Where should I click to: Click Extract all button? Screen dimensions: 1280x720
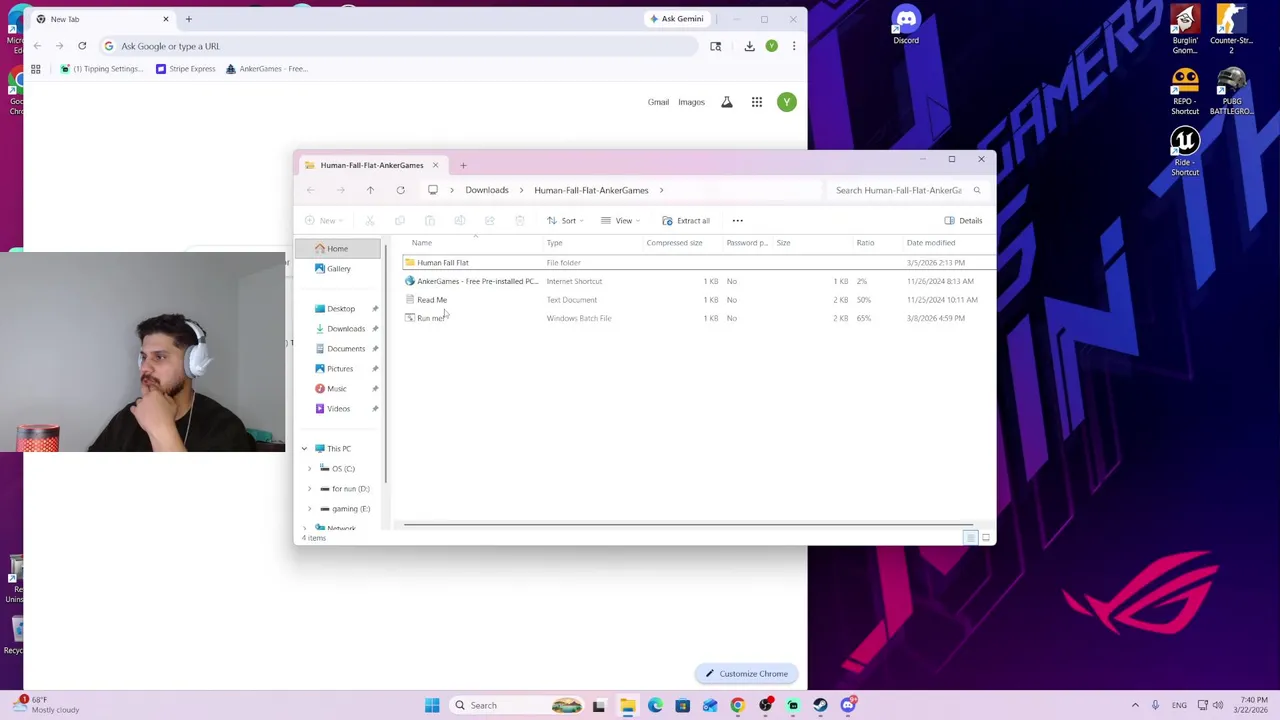686,221
